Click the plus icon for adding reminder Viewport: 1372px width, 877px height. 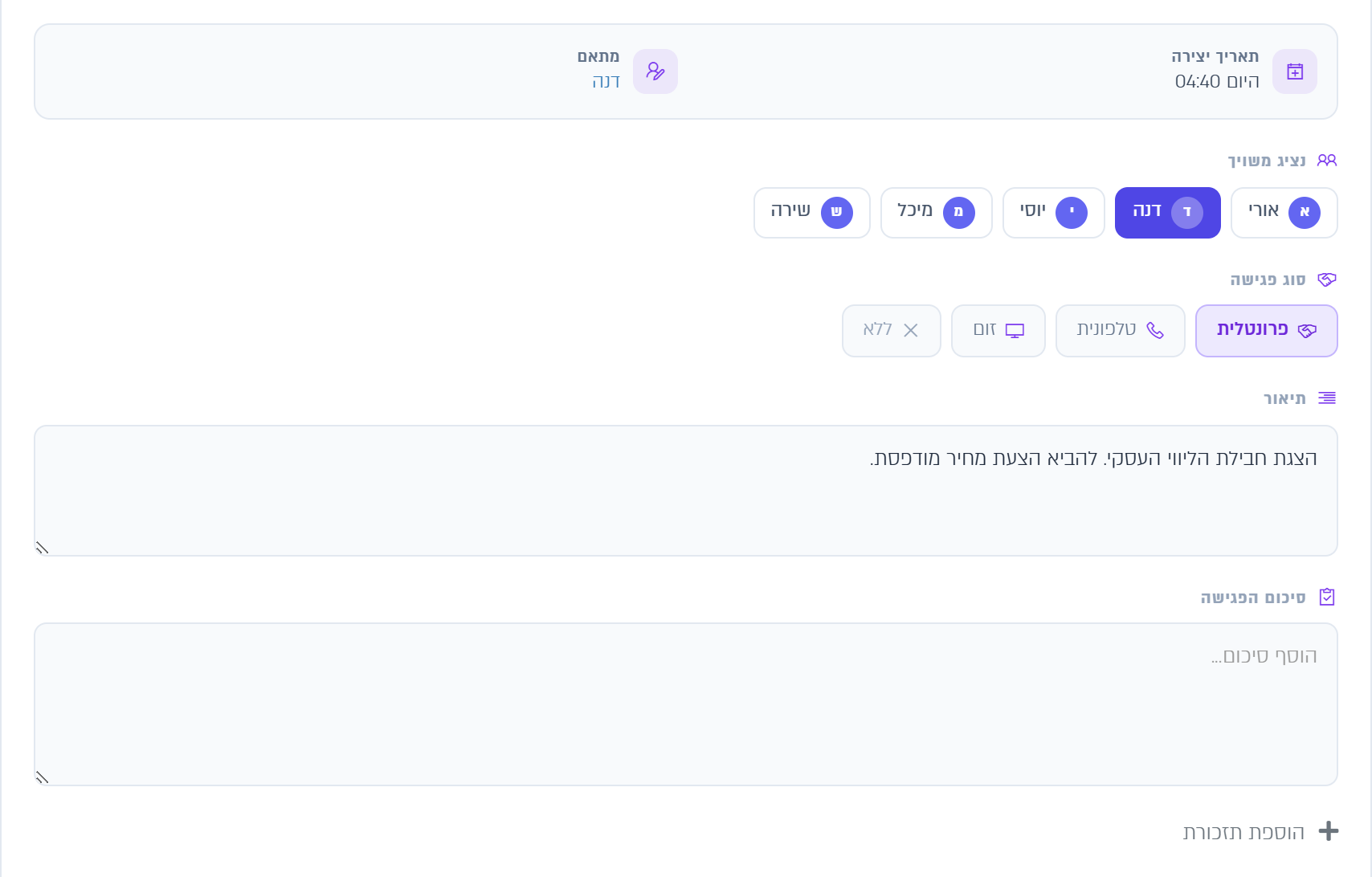(1329, 831)
